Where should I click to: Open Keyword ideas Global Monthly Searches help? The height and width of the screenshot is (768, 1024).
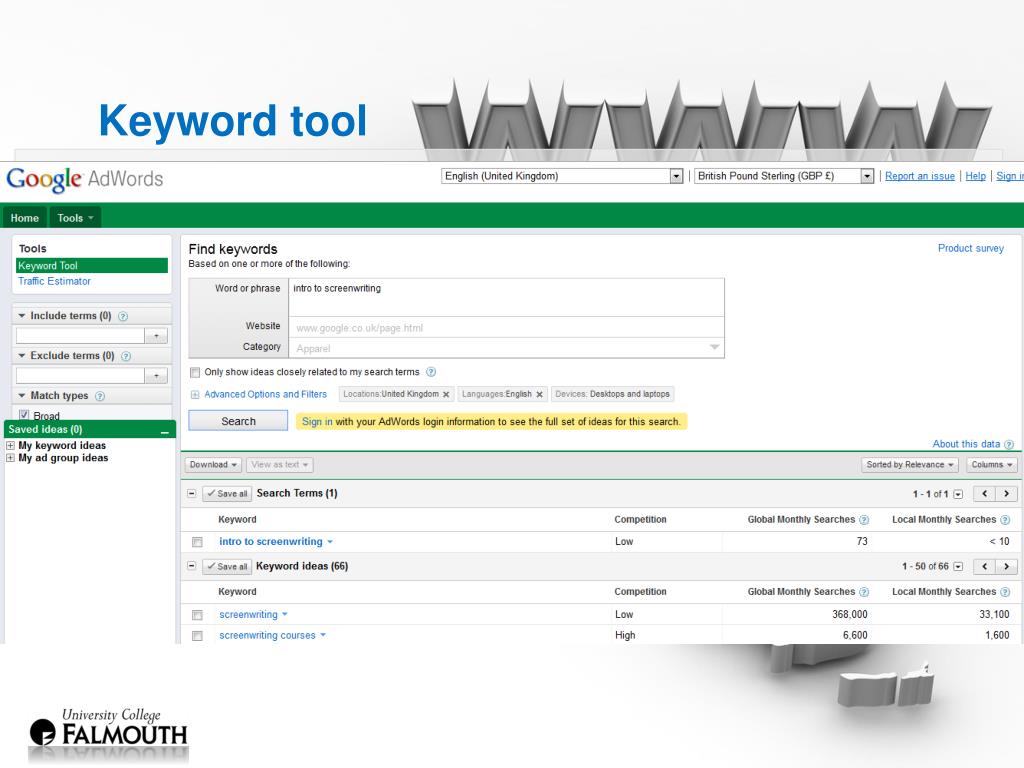click(x=864, y=592)
